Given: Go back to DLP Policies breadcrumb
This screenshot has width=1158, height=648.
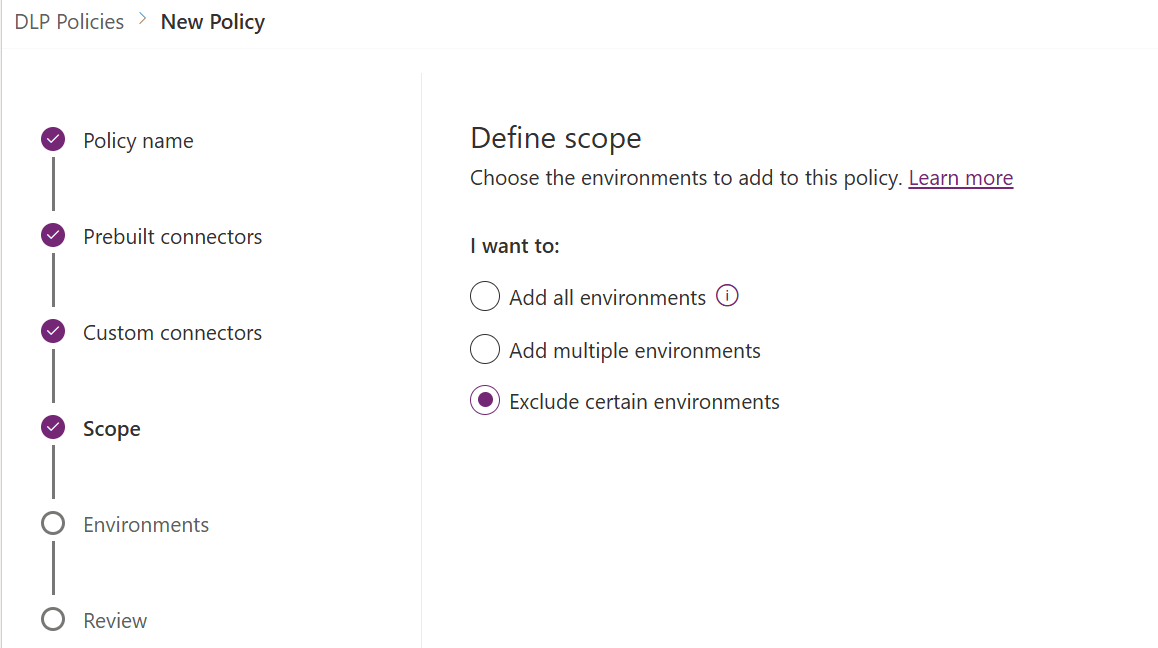Looking at the screenshot, I should pos(69,22).
